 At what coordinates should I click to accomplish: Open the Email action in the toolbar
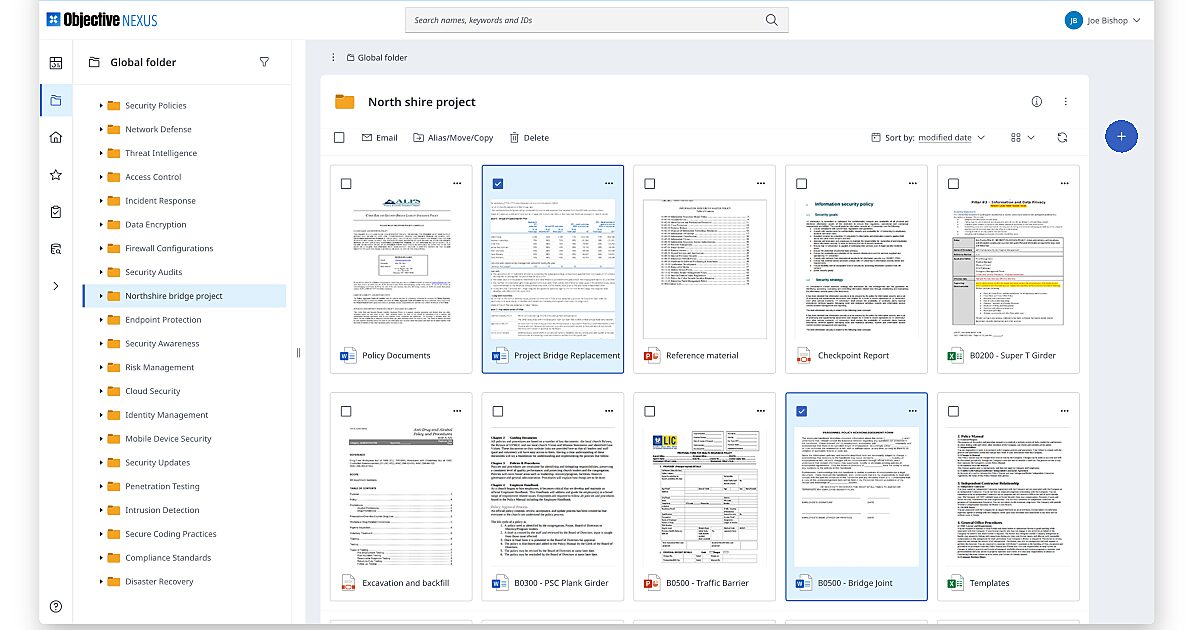pyautogui.click(x=379, y=137)
